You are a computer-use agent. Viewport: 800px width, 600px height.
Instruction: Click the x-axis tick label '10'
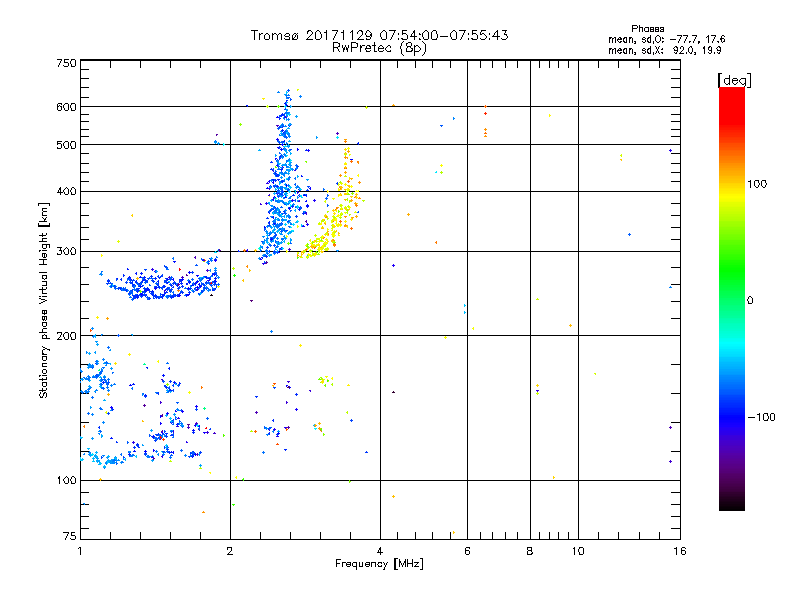(x=578, y=551)
